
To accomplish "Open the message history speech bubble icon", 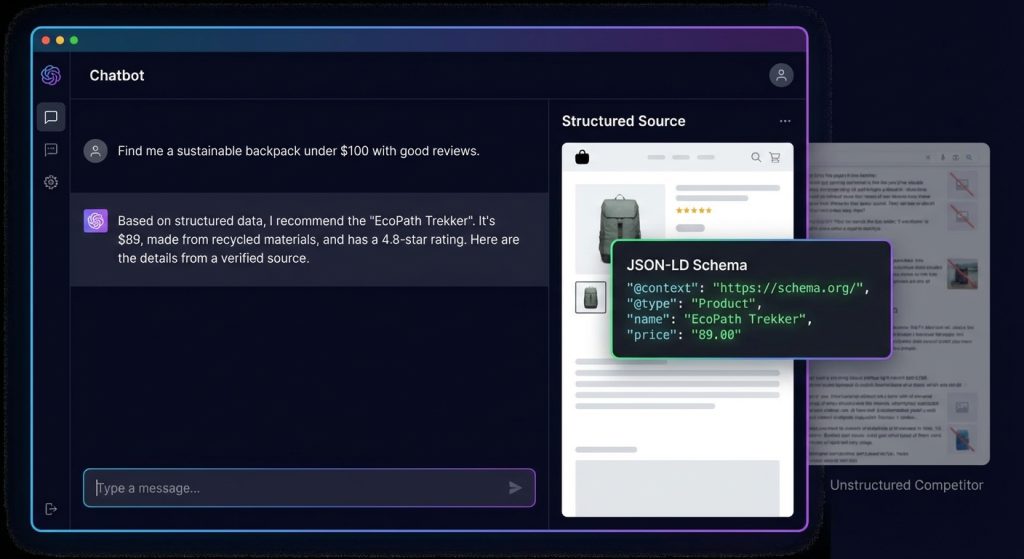I will [51, 150].
